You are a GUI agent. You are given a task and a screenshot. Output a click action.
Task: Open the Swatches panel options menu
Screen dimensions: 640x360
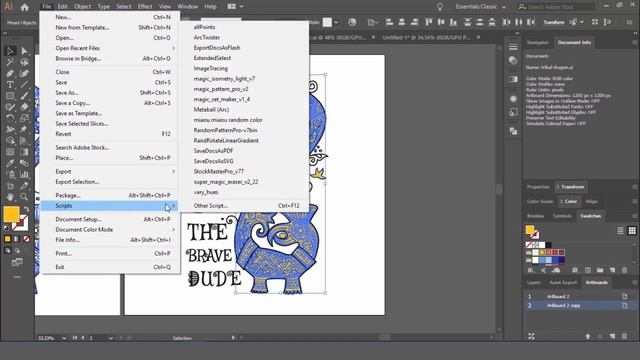tap(635, 216)
